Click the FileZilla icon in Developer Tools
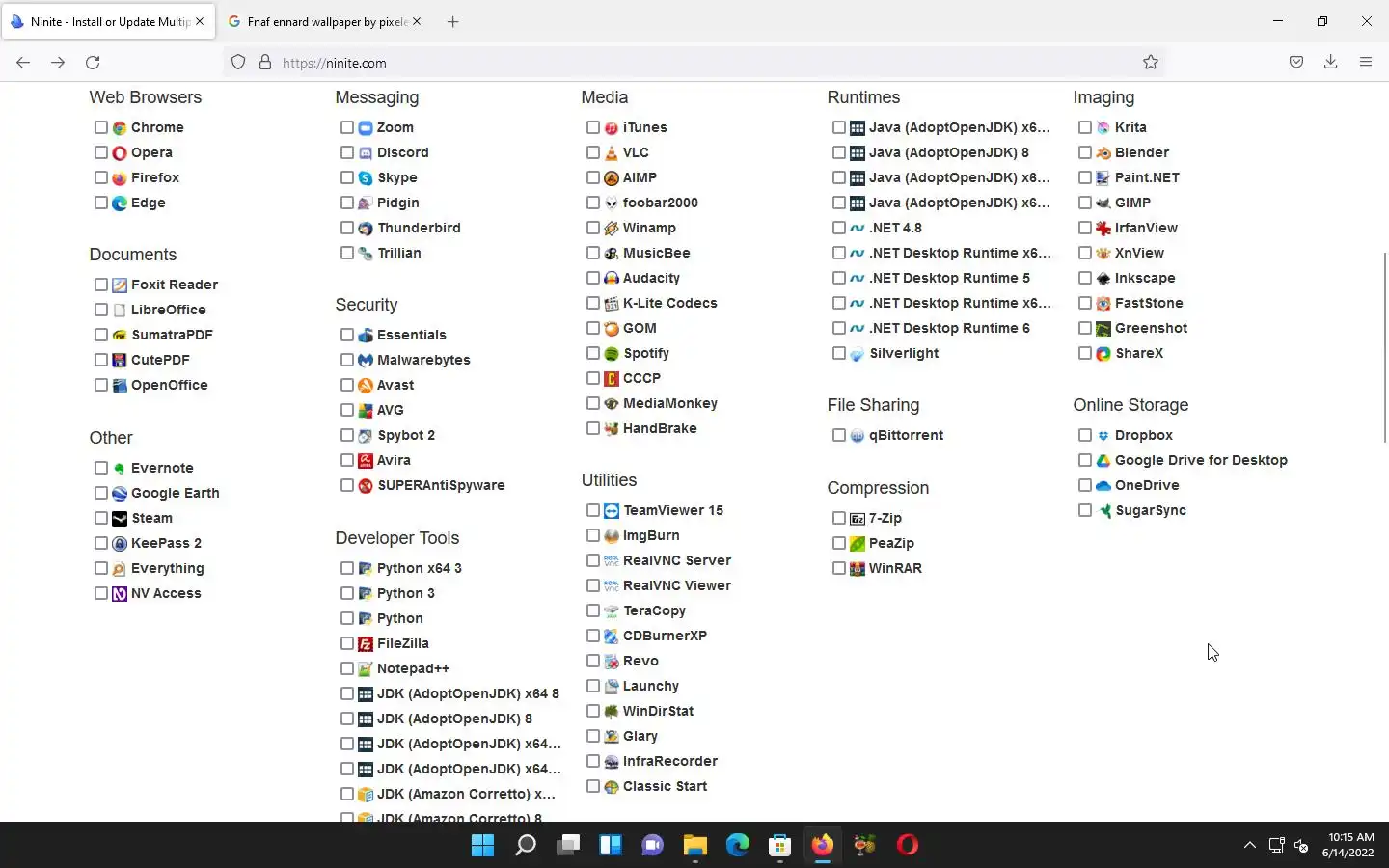The height and width of the screenshot is (868, 1389). pos(366,643)
